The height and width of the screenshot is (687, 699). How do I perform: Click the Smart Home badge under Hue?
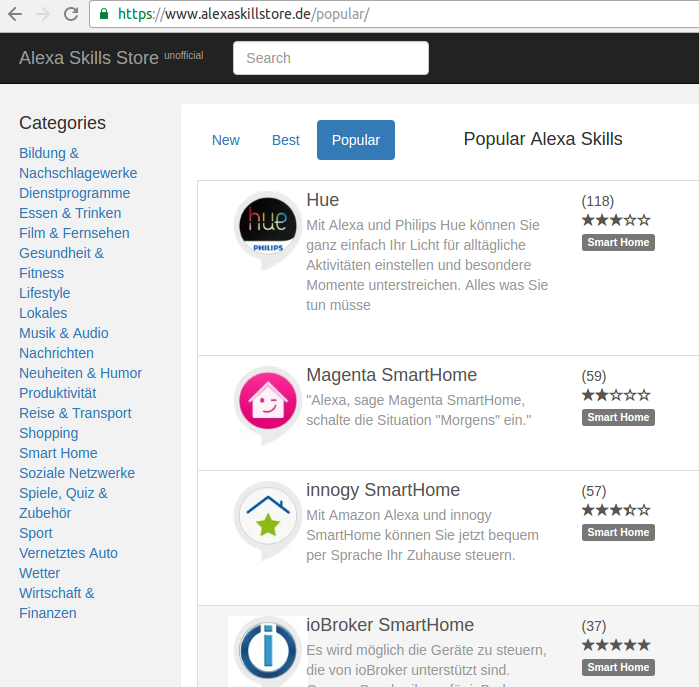(618, 243)
